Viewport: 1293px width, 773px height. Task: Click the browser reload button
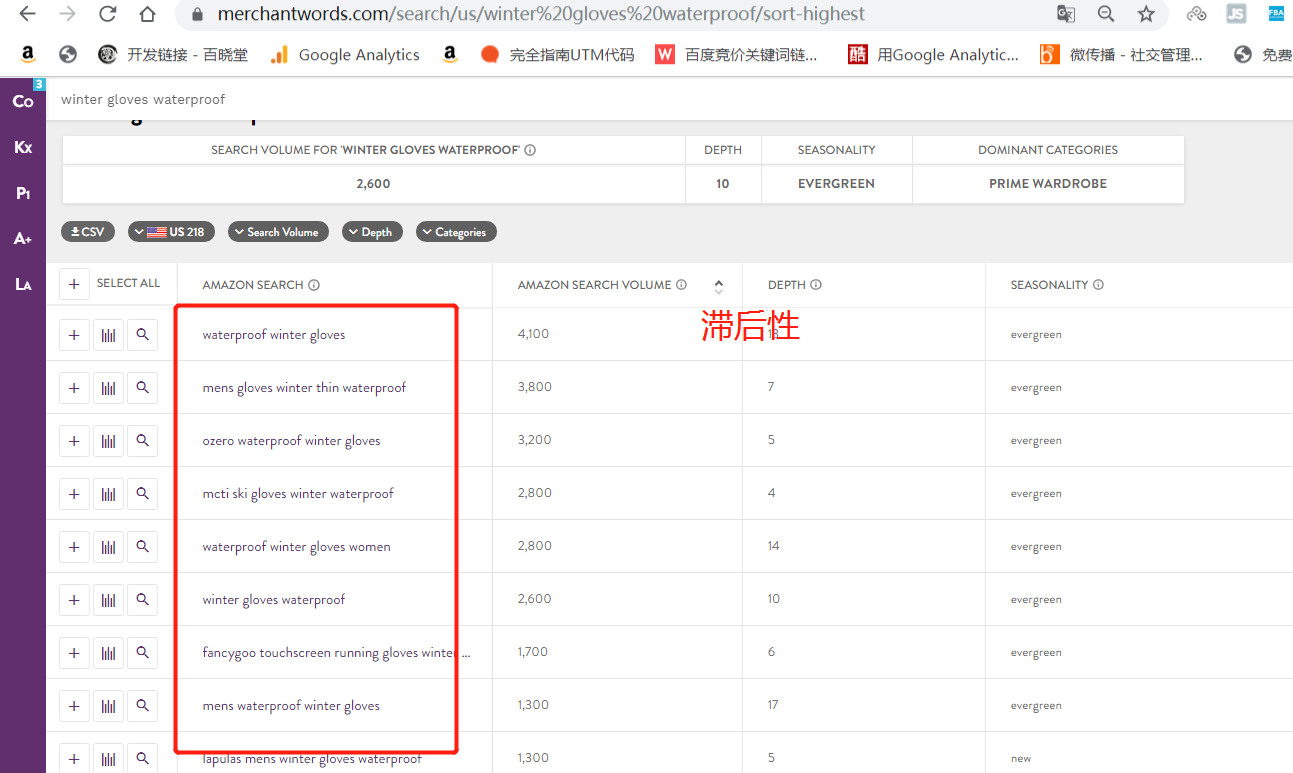point(107,14)
